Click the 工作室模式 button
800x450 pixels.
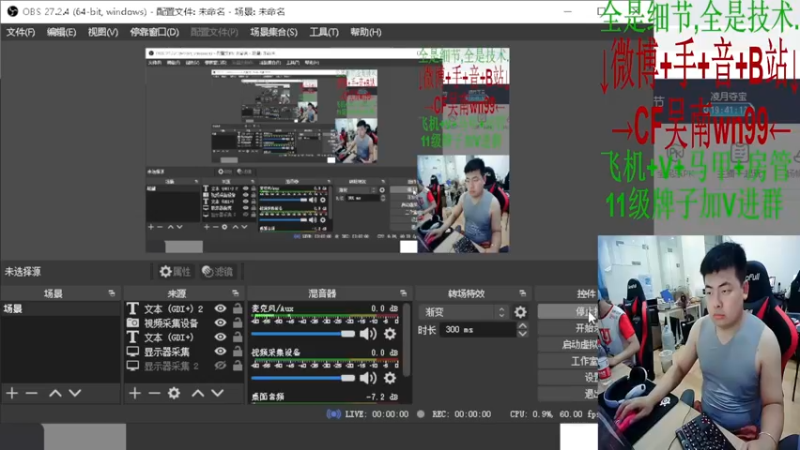[568, 361]
